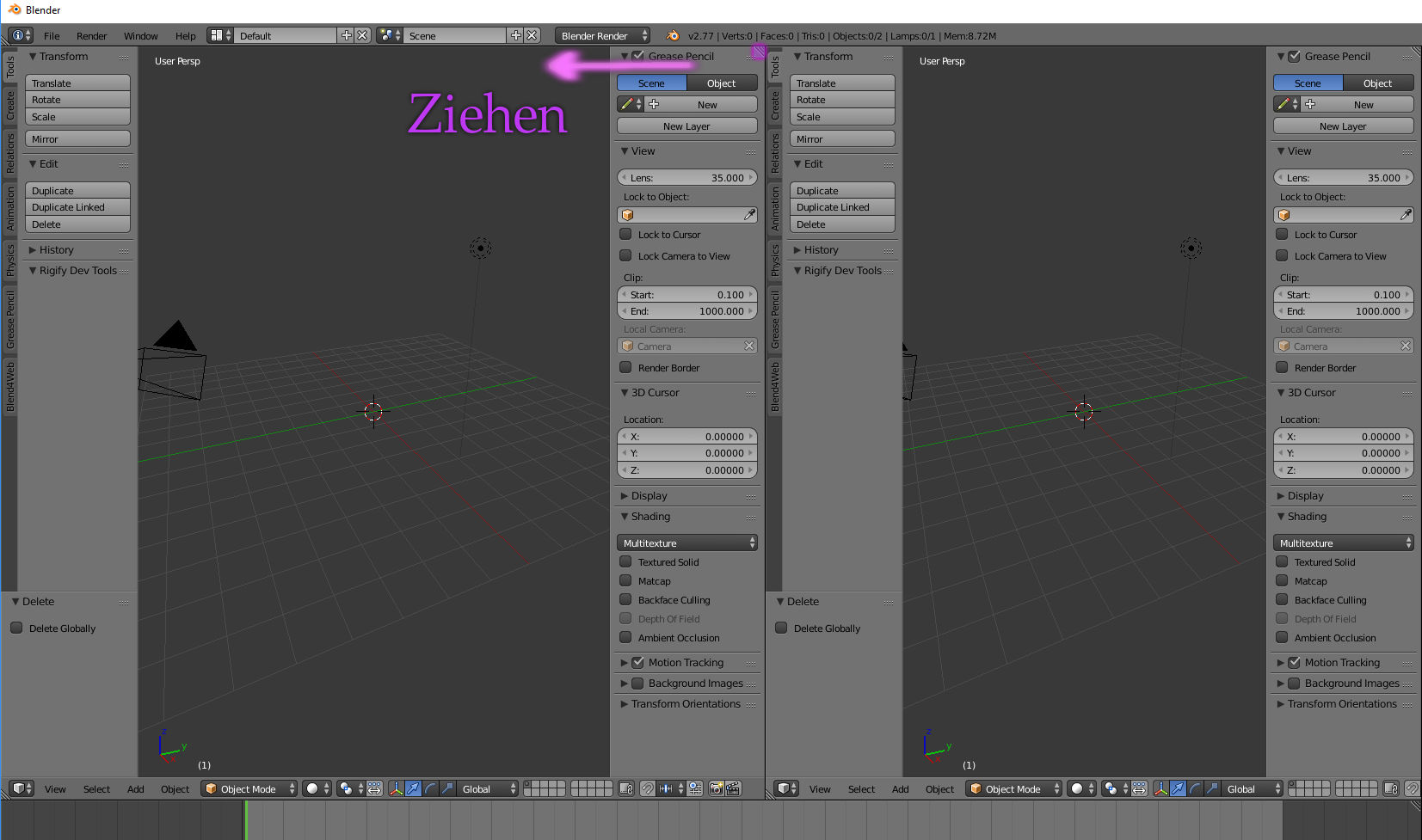1422x840 pixels.
Task: Open the Help menu
Action: point(186,35)
